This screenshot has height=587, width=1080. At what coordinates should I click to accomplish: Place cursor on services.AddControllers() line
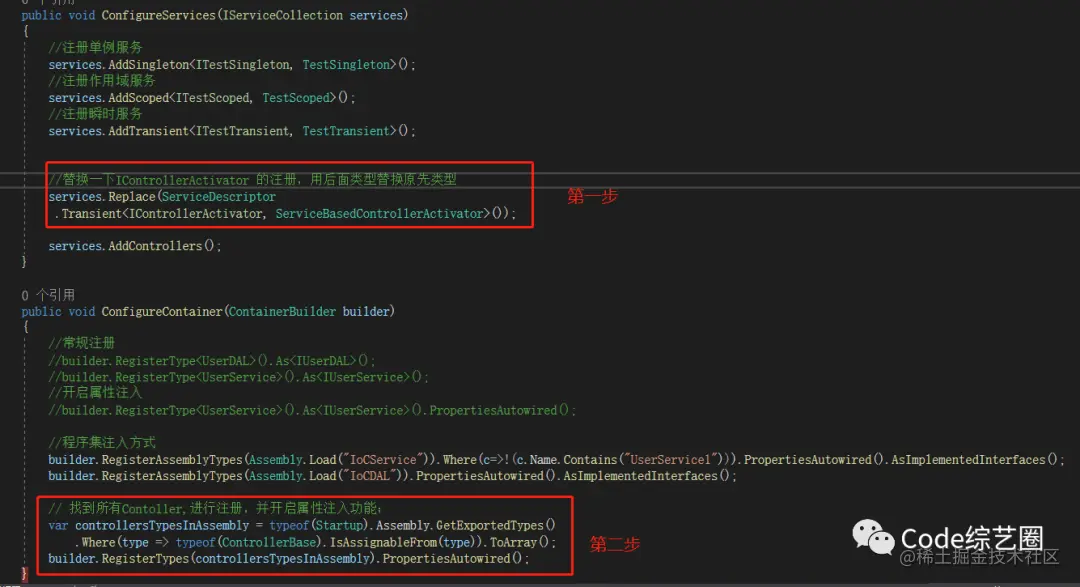pyautogui.click(x=134, y=246)
